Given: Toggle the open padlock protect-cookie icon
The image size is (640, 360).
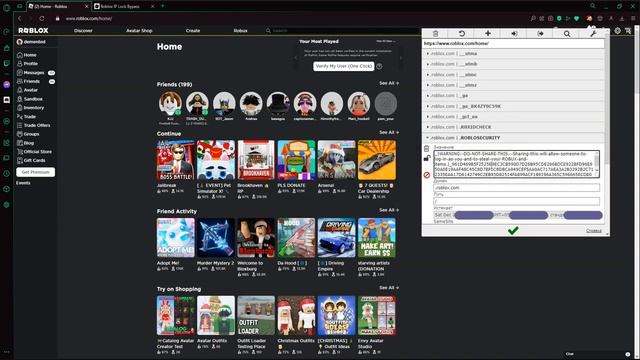Looking at the screenshot, I should 427,158.
